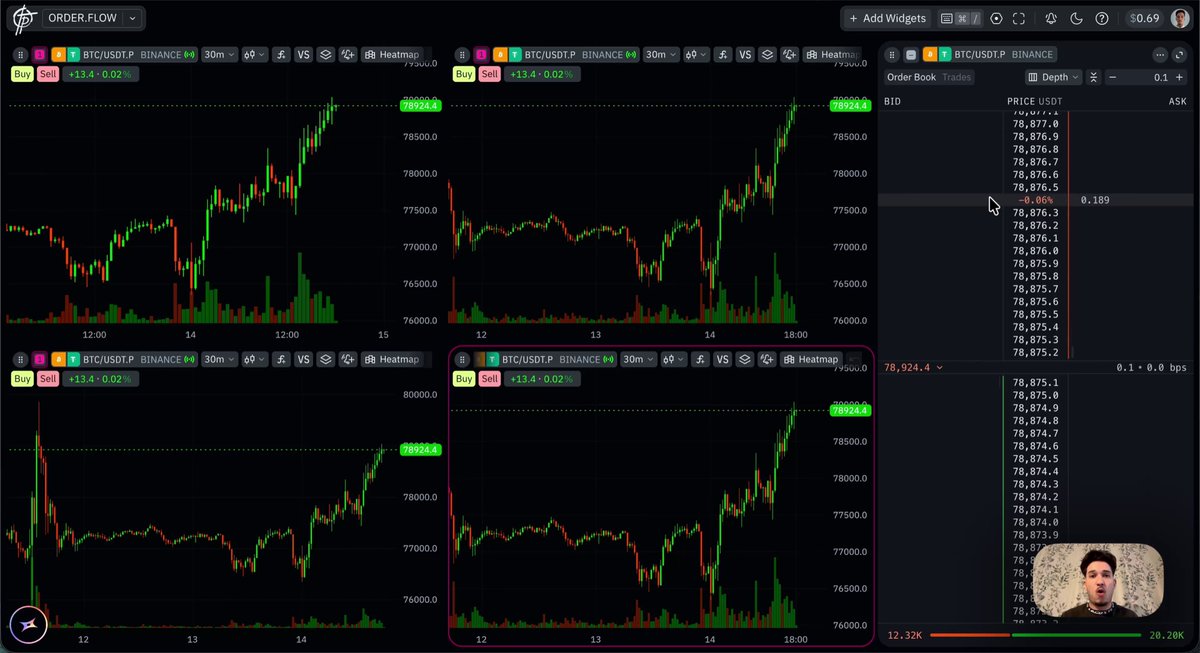Click Sell in the bottom-right chart
The image size is (1200, 653).
click(x=489, y=379)
